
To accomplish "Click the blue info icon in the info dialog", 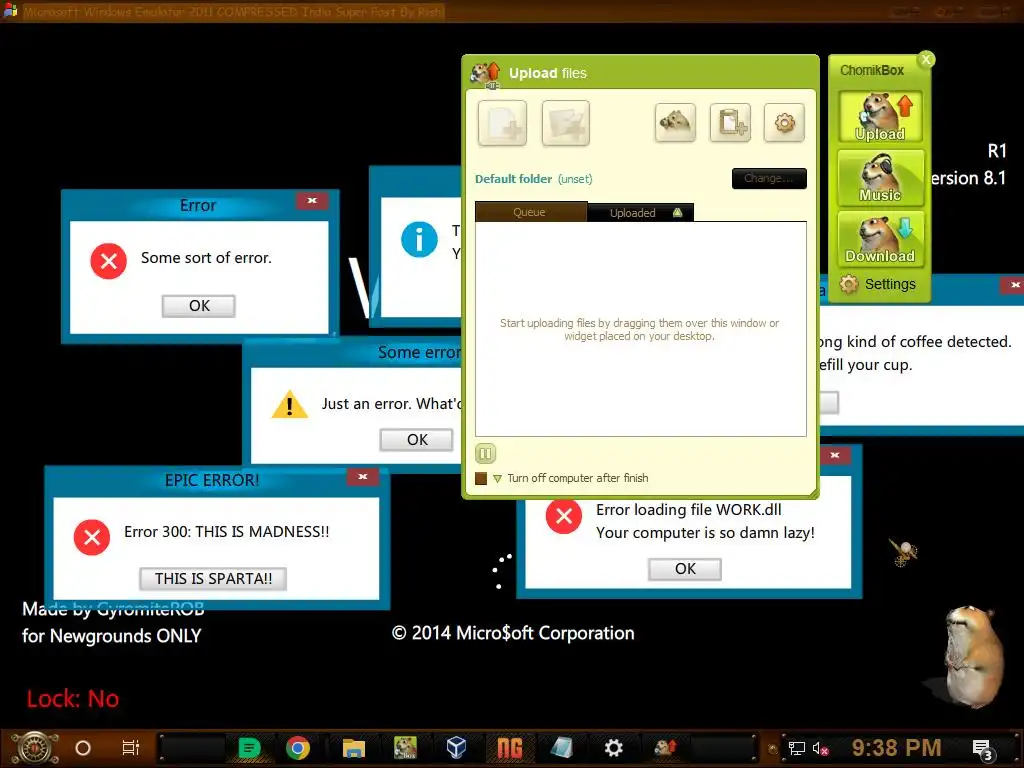I will point(419,239).
